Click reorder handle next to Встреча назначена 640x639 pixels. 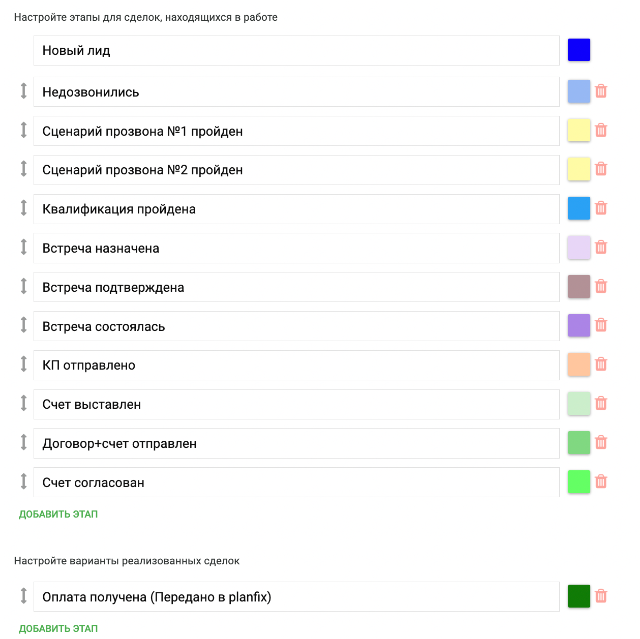pyautogui.click(x=24, y=247)
